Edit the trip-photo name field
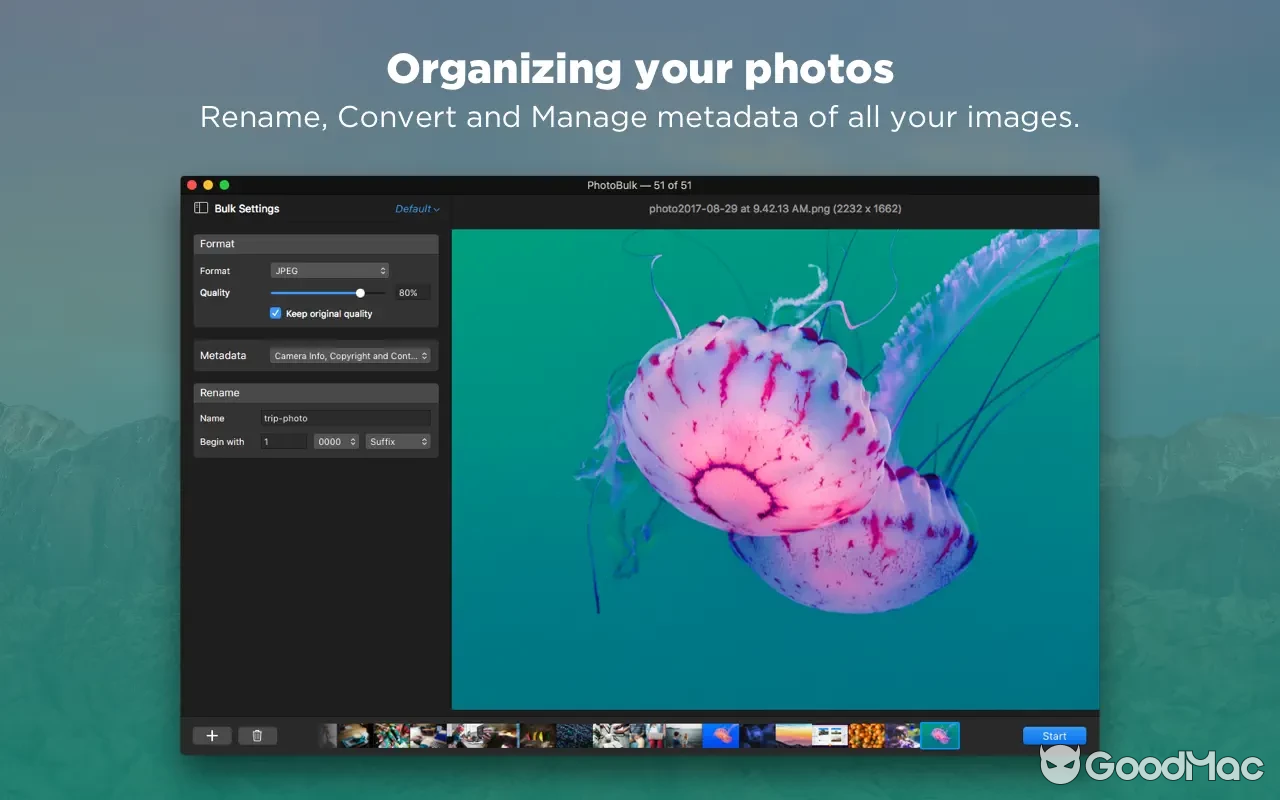The width and height of the screenshot is (1280, 800). click(345, 417)
